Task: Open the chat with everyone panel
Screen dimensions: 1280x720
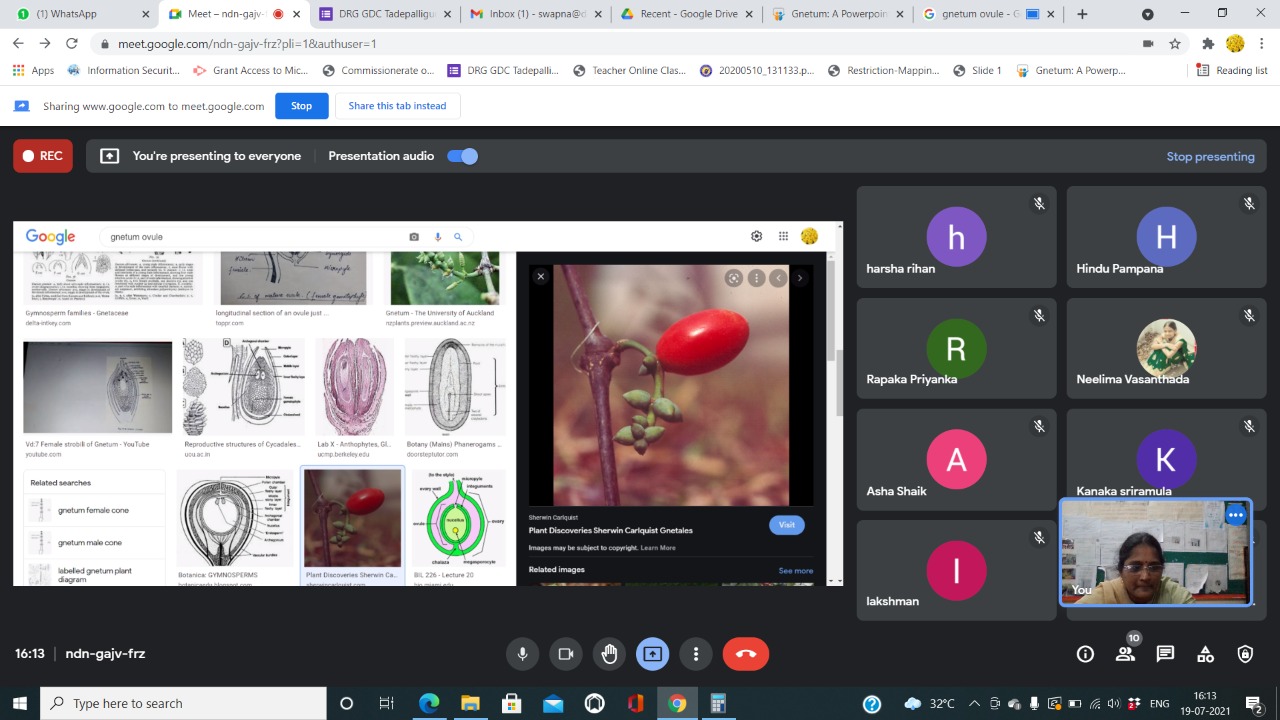Action: click(1165, 654)
